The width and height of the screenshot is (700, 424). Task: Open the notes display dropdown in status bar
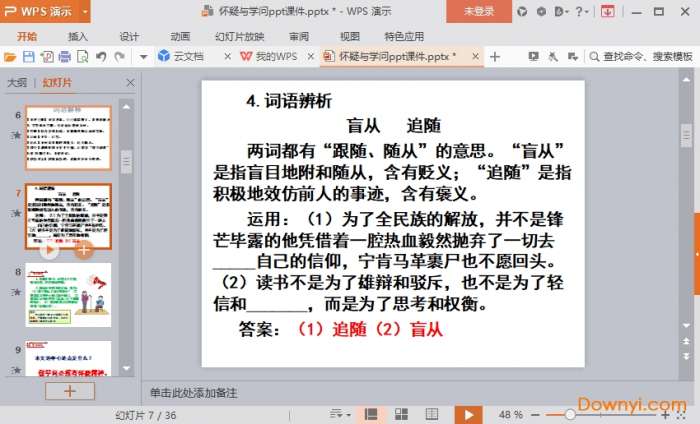[x=340, y=415]
